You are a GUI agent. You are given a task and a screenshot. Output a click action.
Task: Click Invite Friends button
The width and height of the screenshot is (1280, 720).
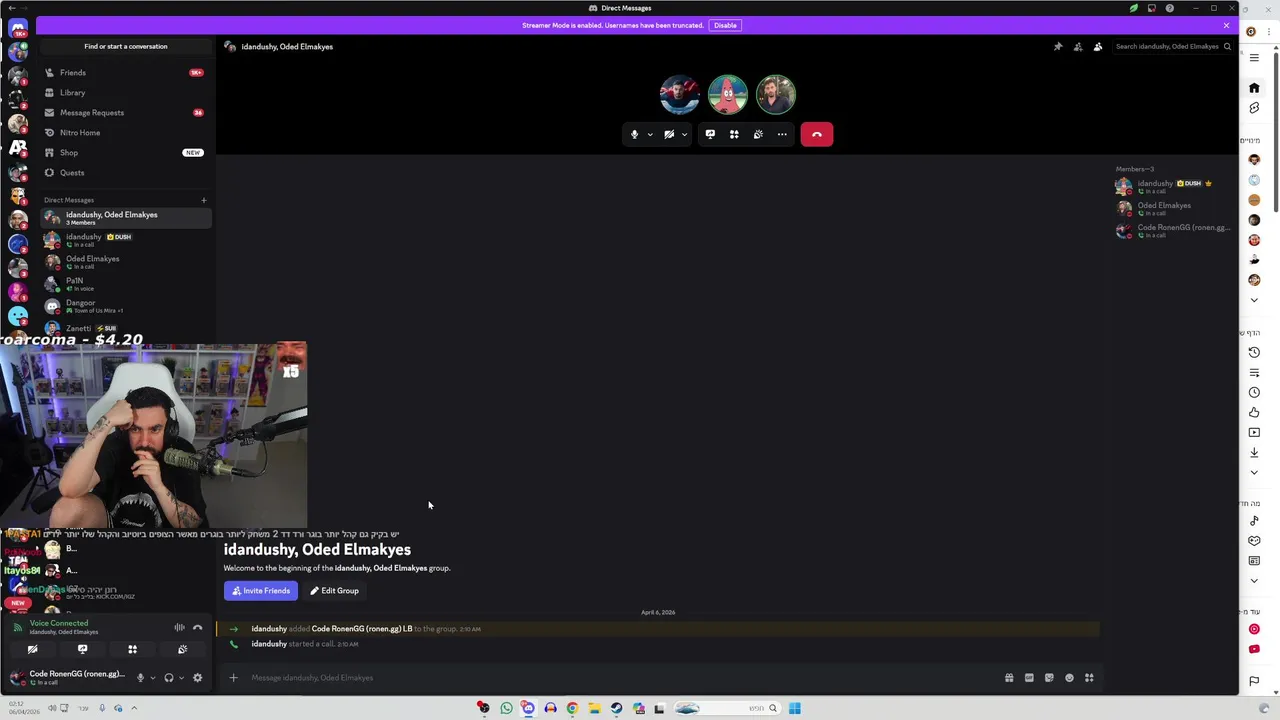point(261,591)
